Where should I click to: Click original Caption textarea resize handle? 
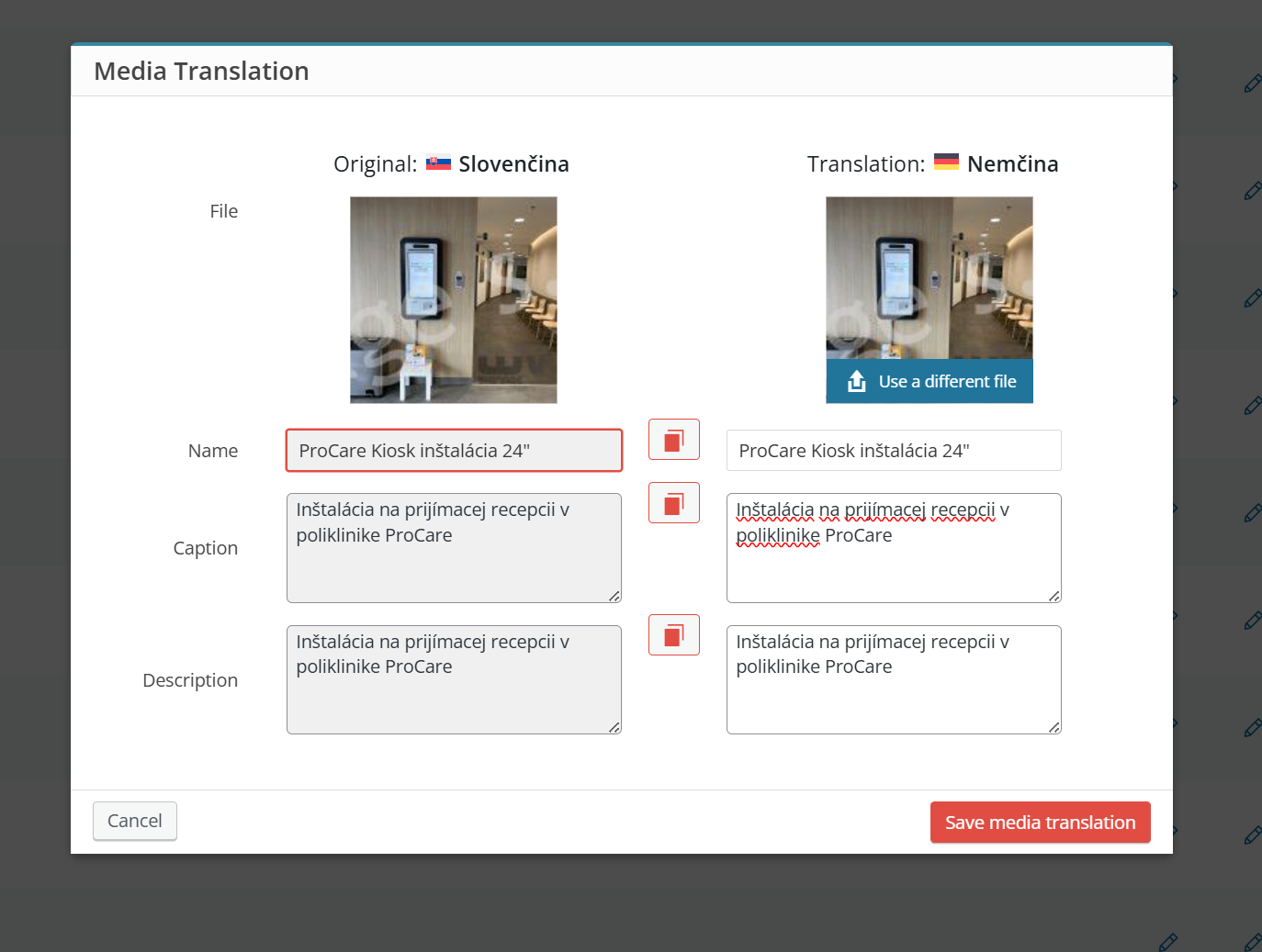coord(614,596)
